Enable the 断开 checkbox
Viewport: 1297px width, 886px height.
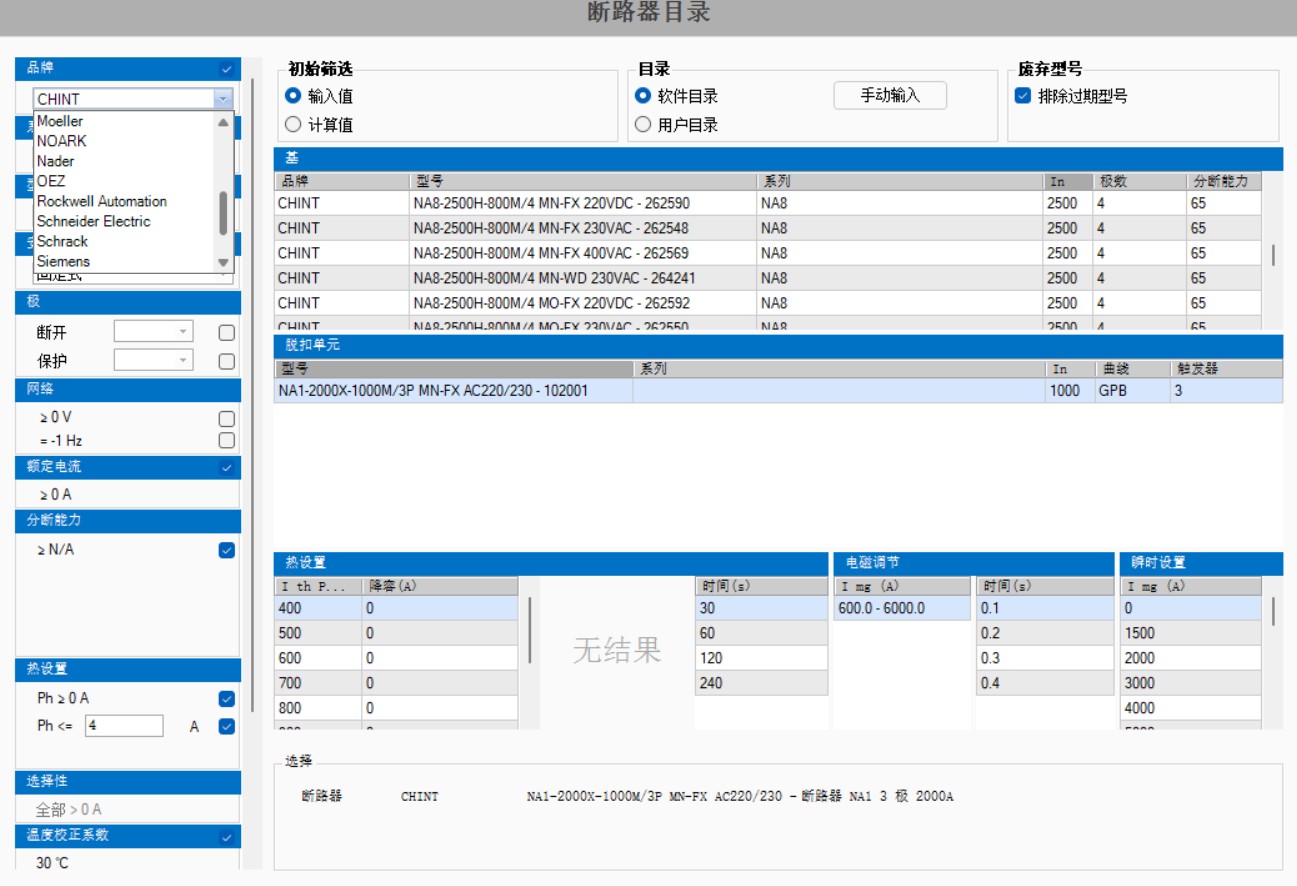[227, 333]
